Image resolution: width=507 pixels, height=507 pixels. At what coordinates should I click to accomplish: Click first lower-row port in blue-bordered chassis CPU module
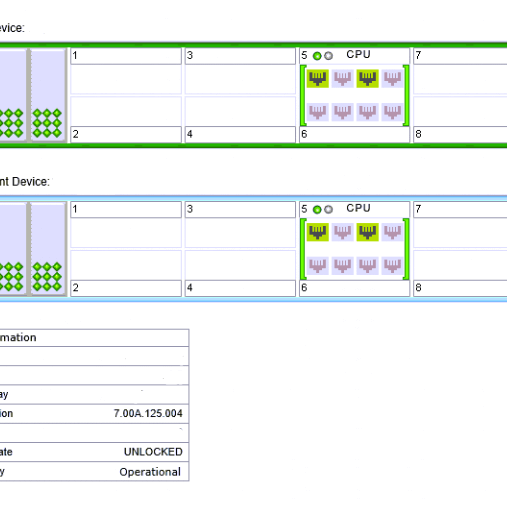click(317, 265)
